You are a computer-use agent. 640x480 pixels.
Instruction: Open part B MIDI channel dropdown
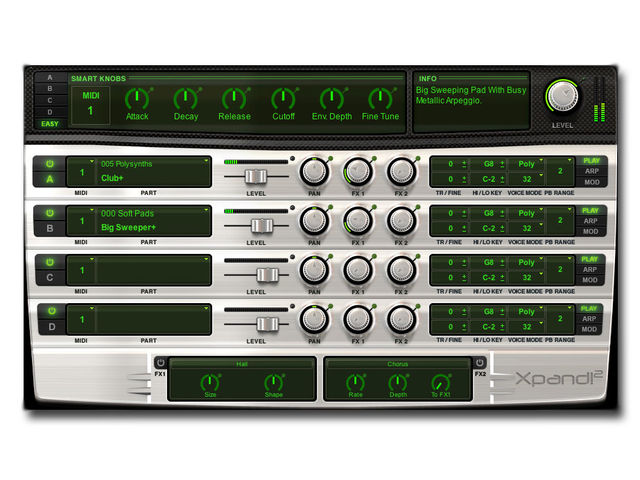(82, 221)
